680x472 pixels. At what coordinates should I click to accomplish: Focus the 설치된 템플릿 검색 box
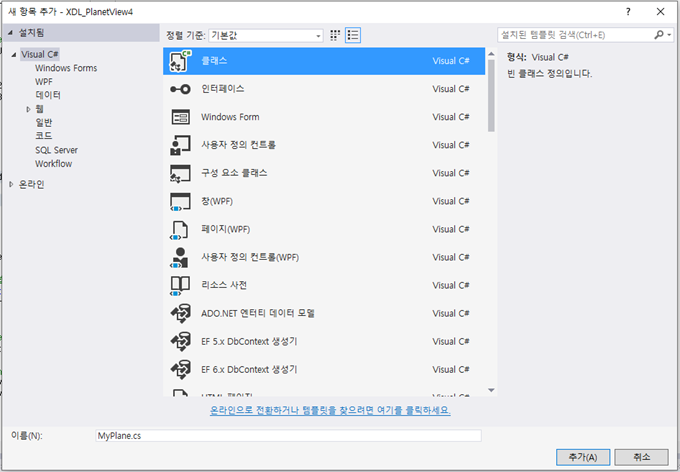[576, 35]
